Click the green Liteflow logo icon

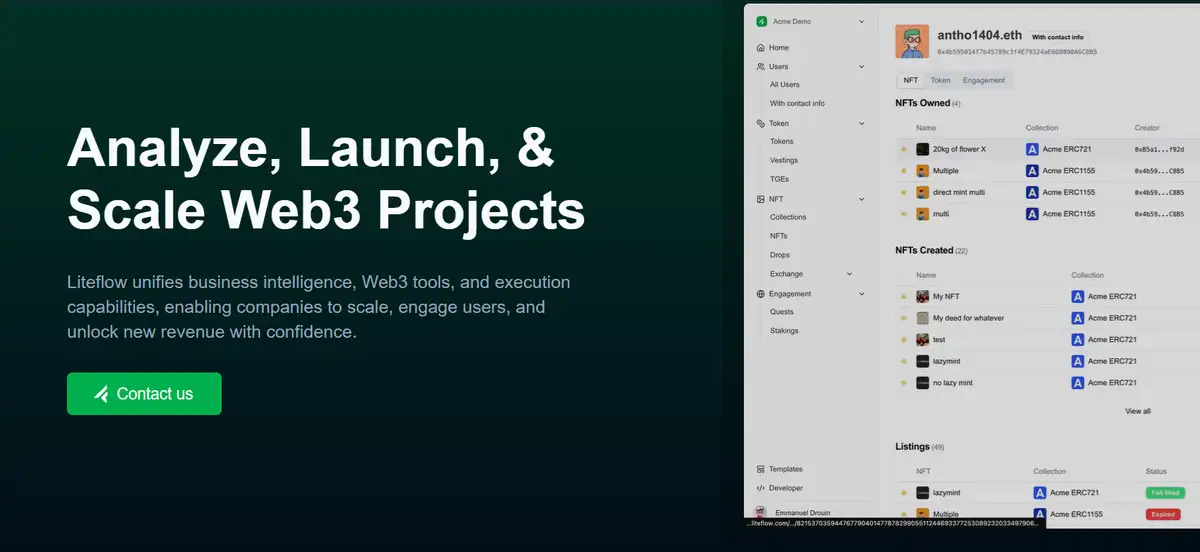click(761, 21)
